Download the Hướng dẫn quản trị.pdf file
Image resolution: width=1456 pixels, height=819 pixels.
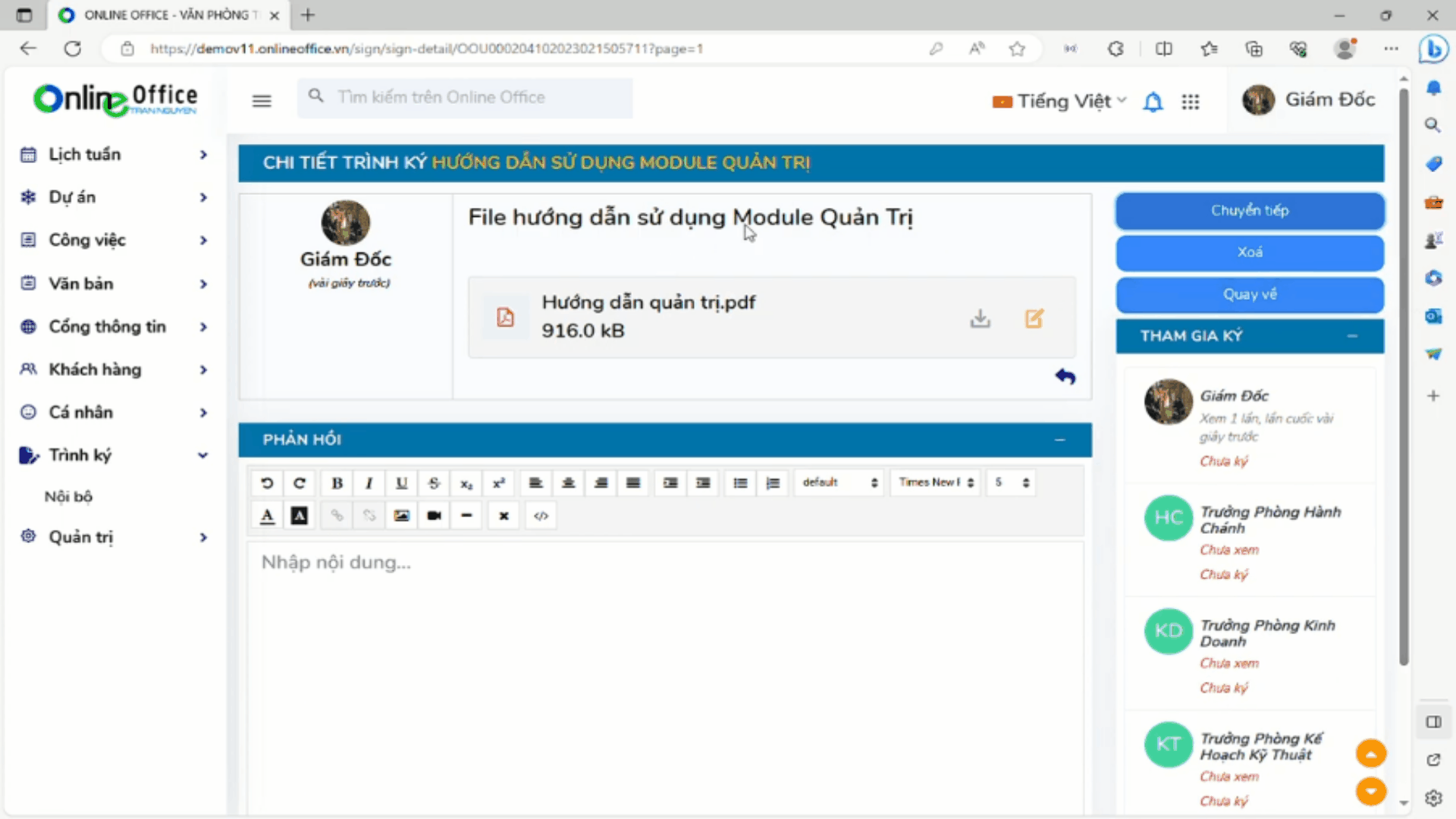click(980, 318)
